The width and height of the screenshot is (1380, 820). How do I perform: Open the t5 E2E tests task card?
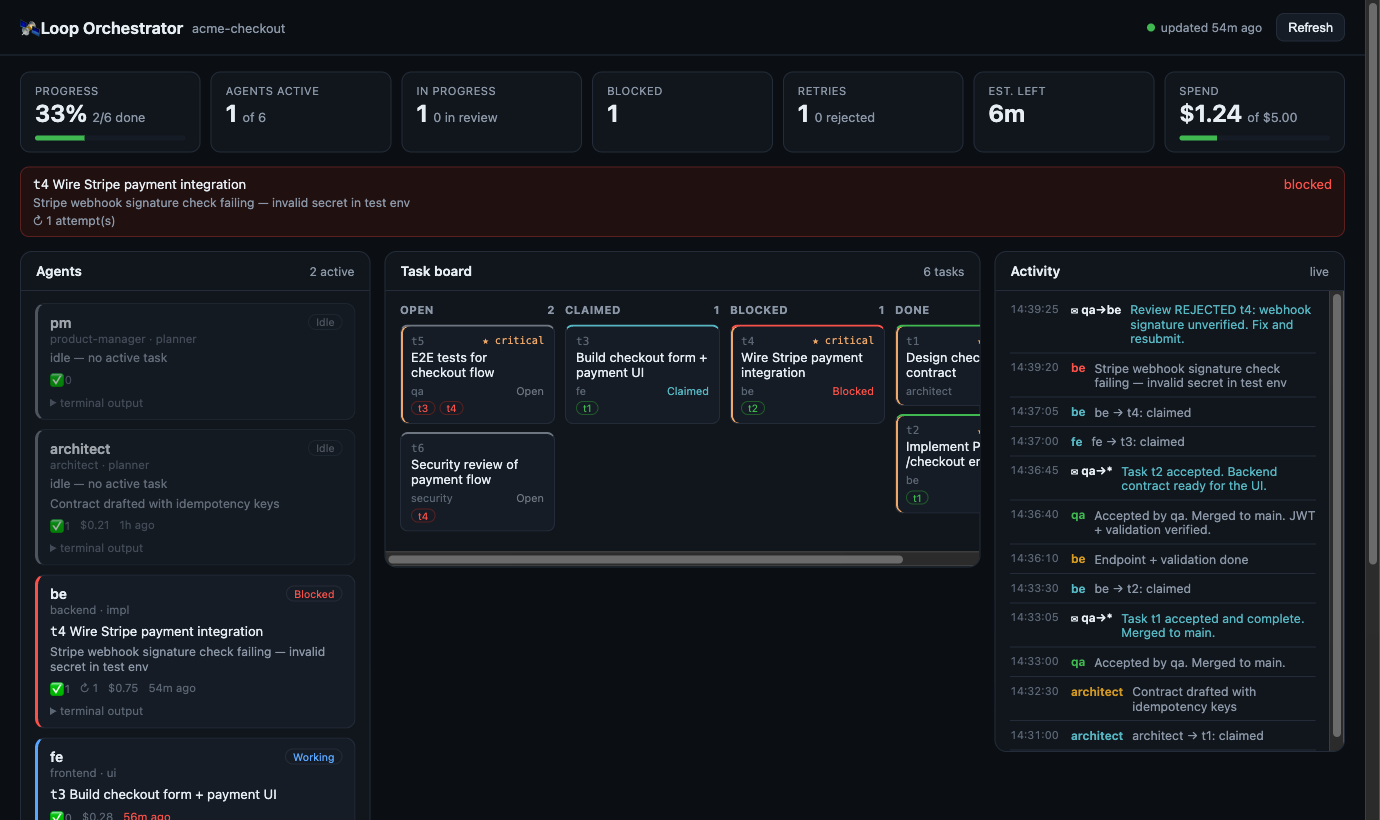click(x=477, y=374)
